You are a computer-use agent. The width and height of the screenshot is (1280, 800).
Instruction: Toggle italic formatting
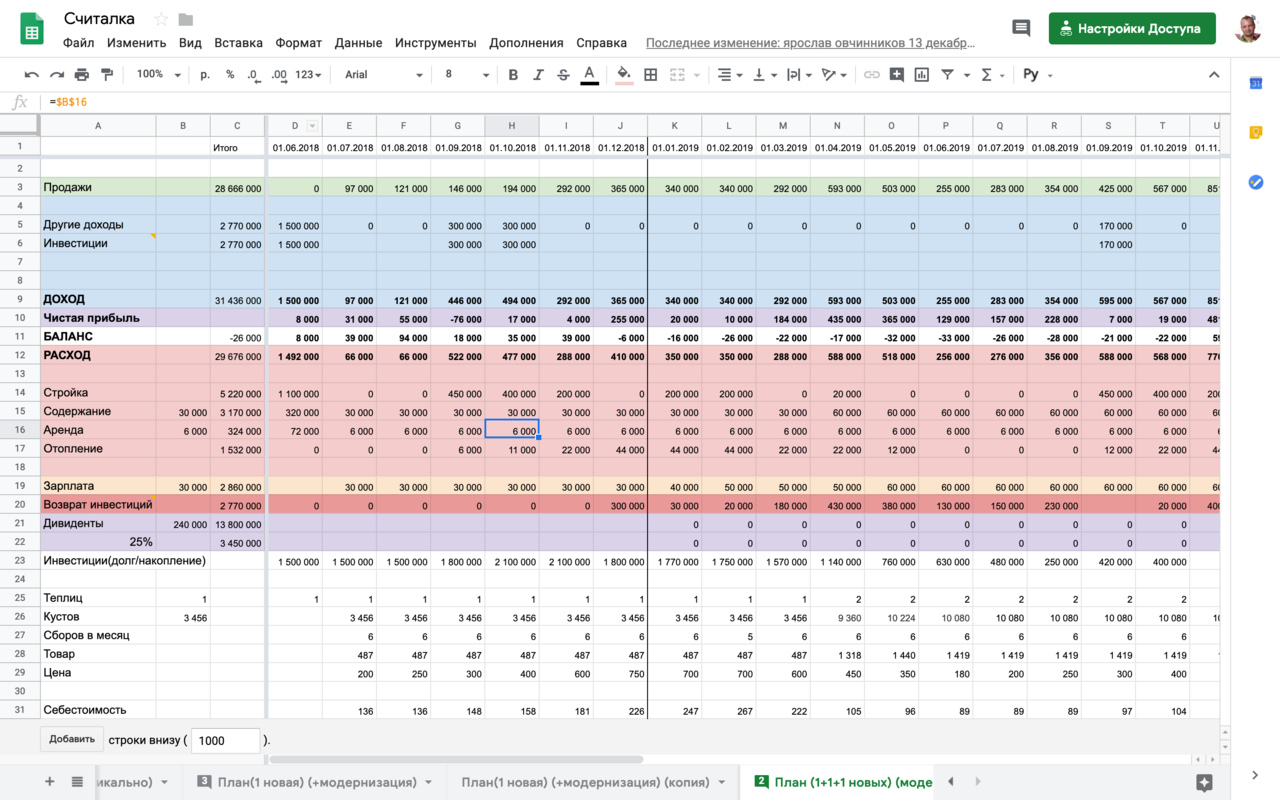point(538,75)
